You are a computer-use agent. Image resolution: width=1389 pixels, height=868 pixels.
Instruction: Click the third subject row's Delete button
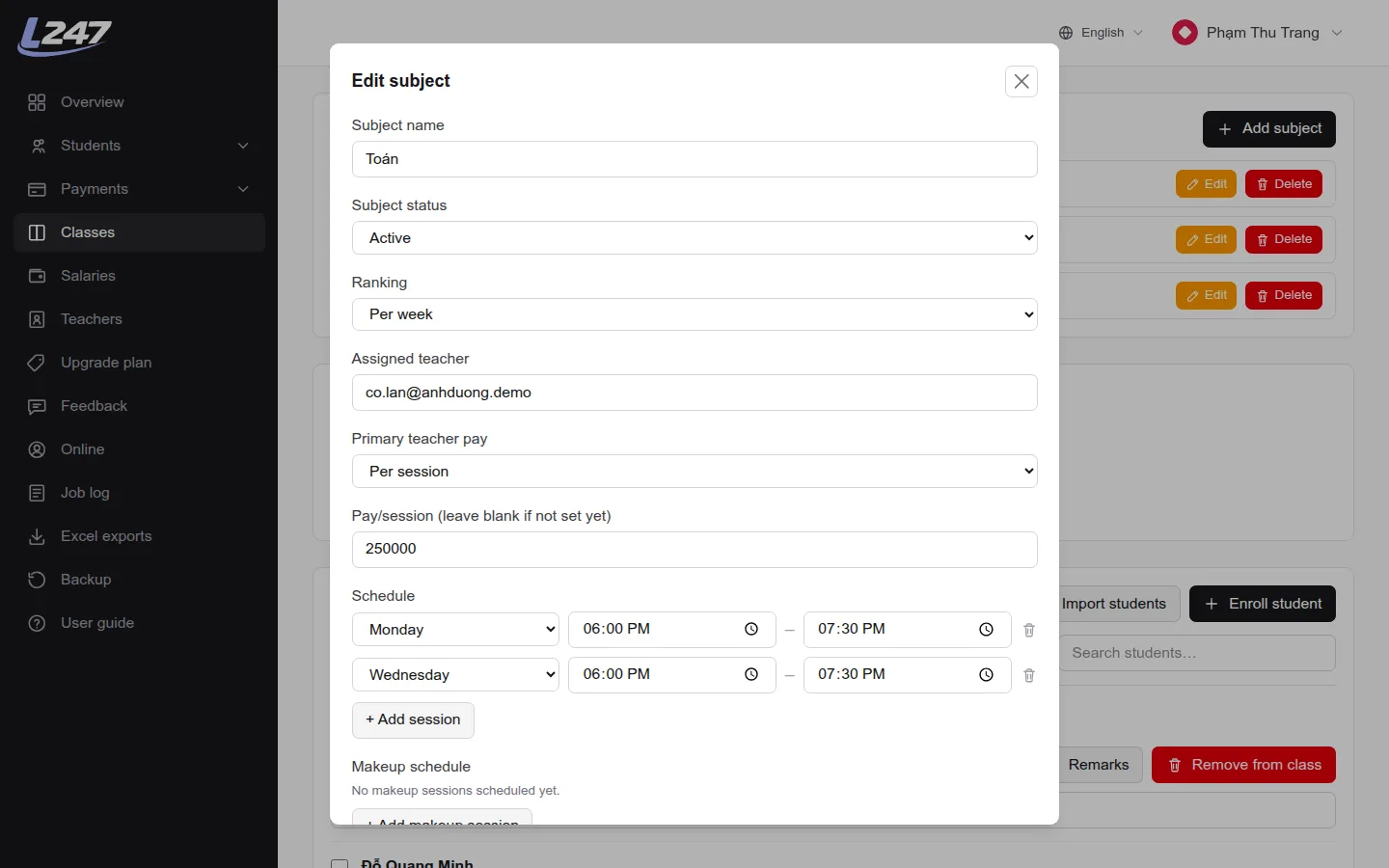[1284, 295]
